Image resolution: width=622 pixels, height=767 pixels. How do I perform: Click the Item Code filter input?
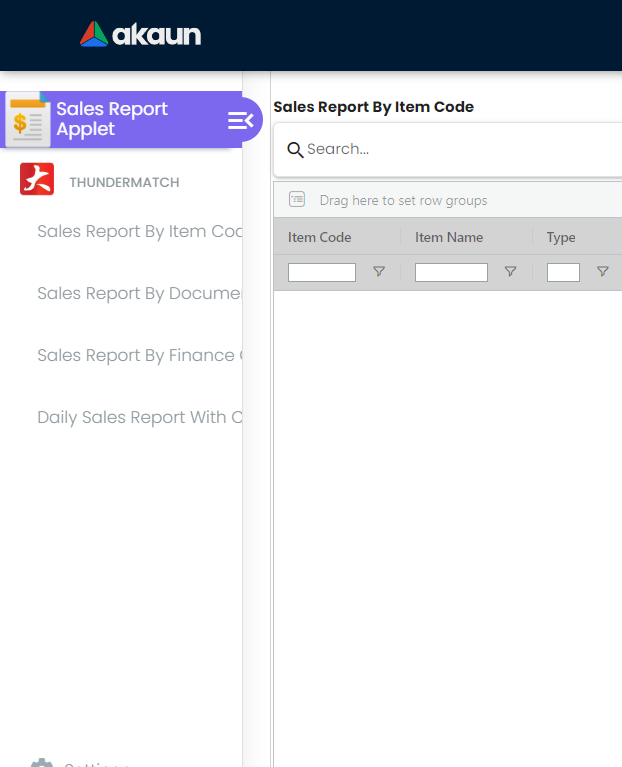322,272
